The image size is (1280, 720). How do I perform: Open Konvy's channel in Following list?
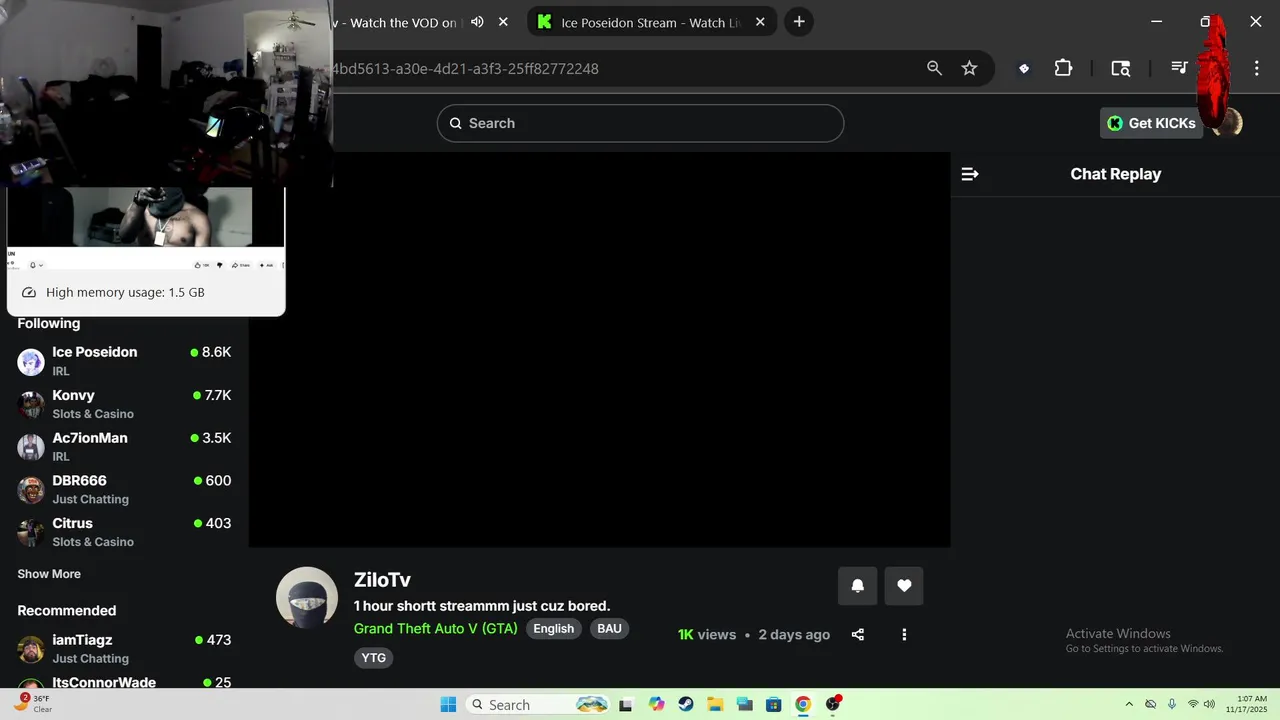[x=124, y=404]
